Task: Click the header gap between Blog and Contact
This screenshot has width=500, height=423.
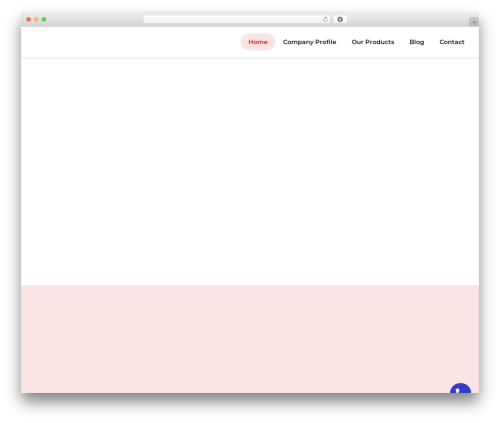Action: coord(432,42)
